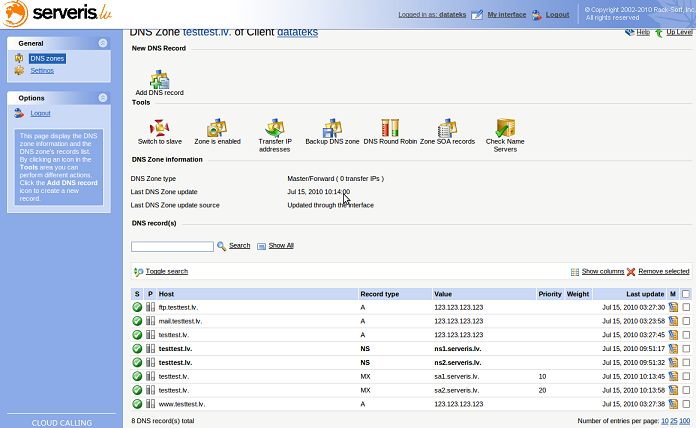The width and height of the screenshot is (696, 428).
Task: Click the Show columns link
Action: 603,271
